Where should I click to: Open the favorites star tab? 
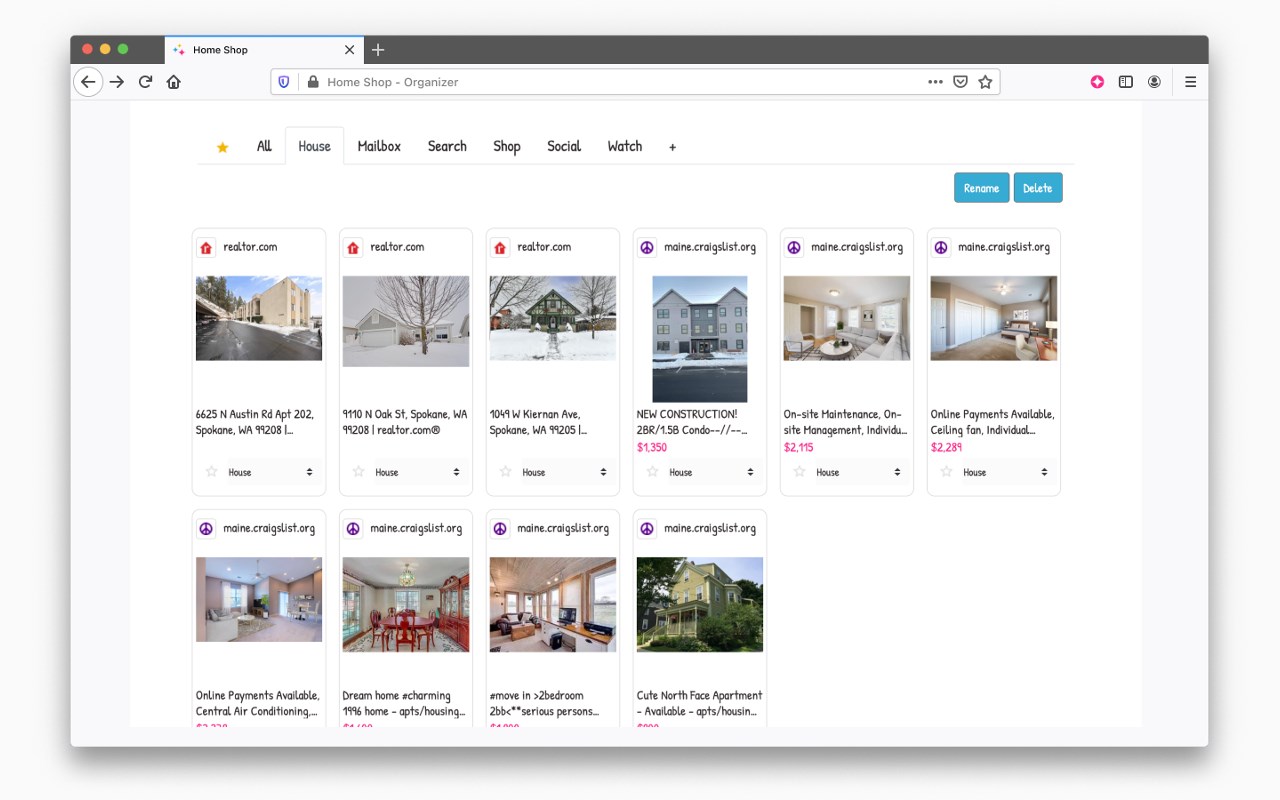tap(222, 147)
